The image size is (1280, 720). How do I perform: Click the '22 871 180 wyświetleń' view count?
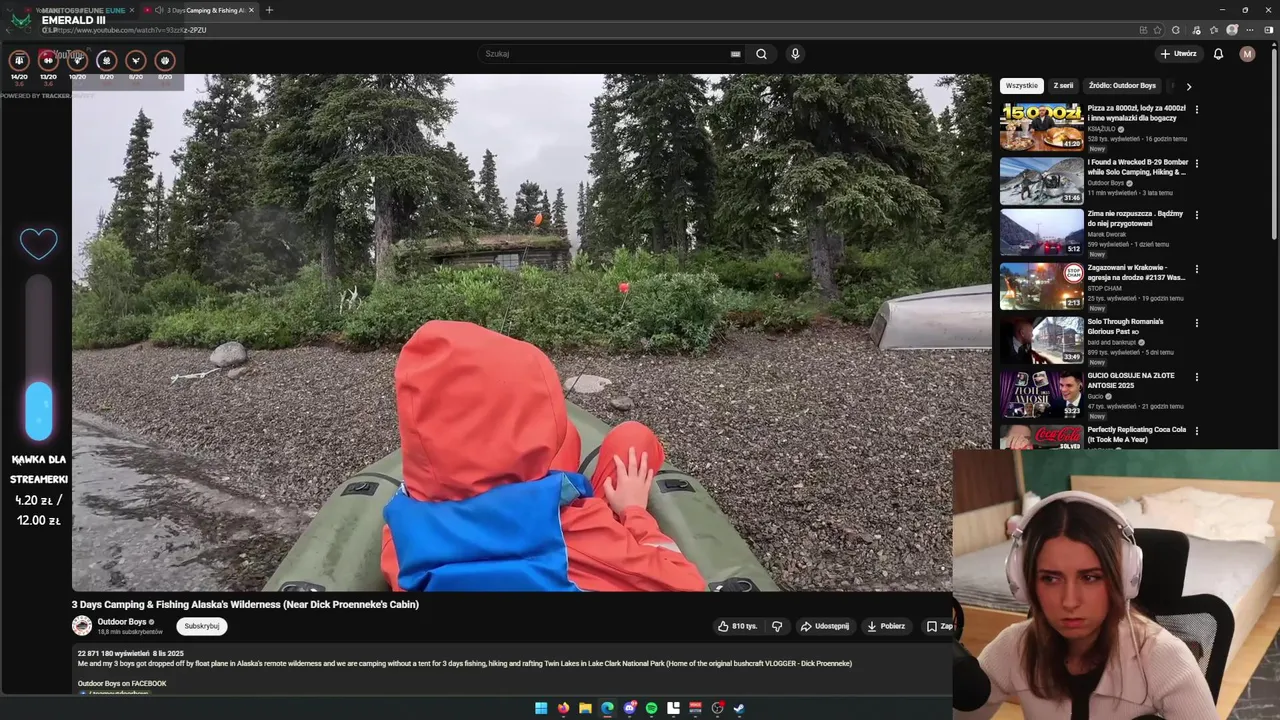[x=113, y=653]
